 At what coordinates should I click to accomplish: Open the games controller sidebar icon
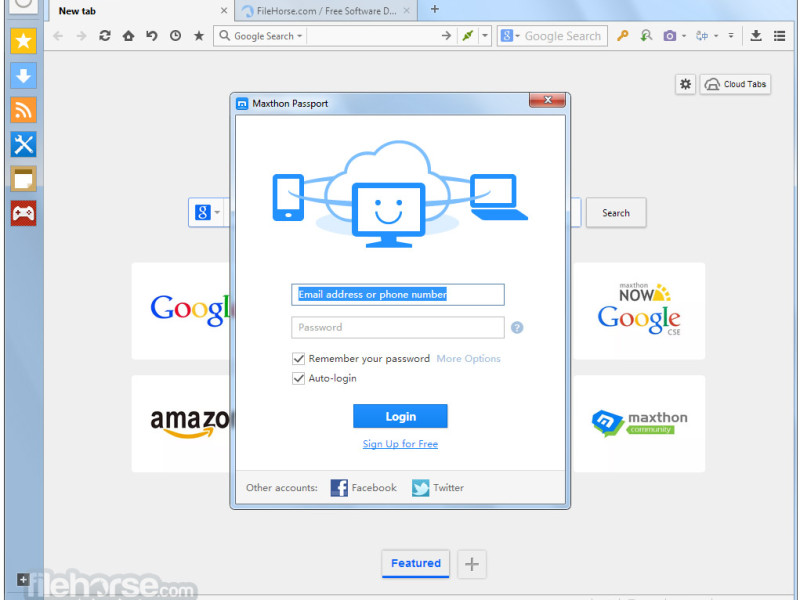[23, 213]
